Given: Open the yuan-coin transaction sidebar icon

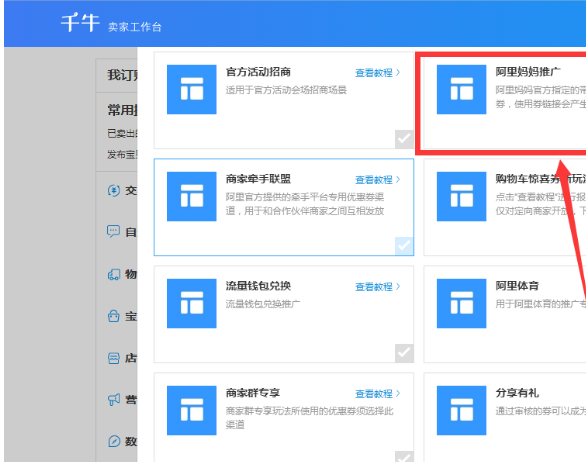Looking at the screenshot, I should (x=114, y=191).
